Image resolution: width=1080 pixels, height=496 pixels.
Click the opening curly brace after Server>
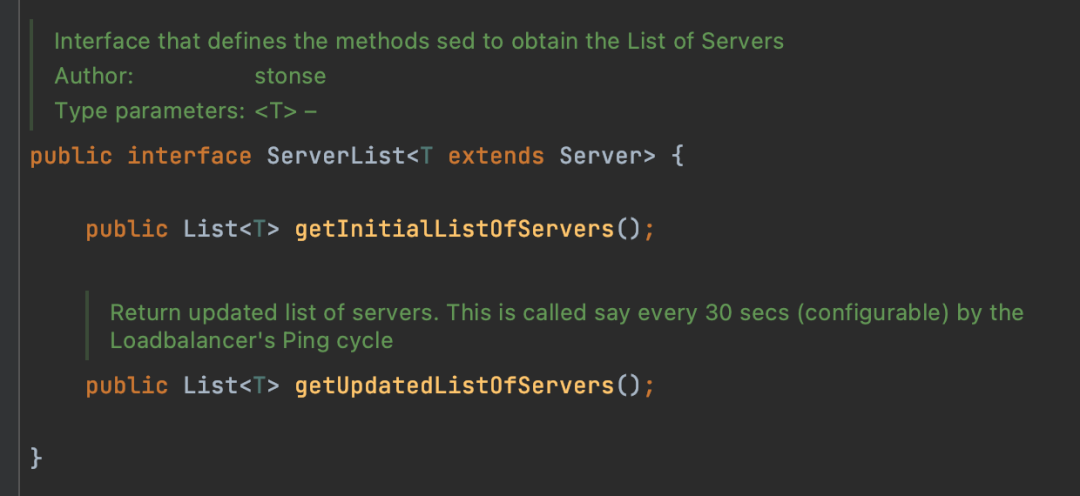click(x=677, y=156)
